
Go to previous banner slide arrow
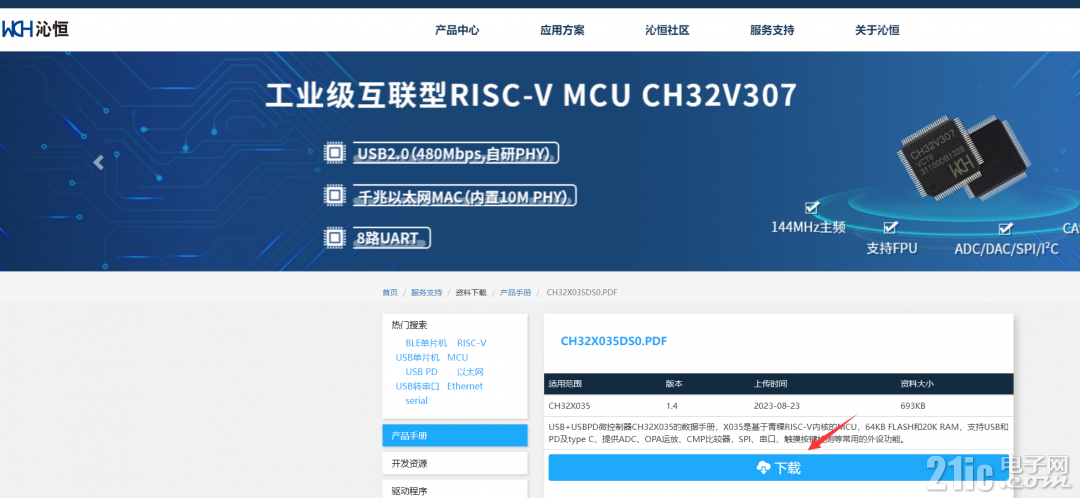tap(98, 163)
